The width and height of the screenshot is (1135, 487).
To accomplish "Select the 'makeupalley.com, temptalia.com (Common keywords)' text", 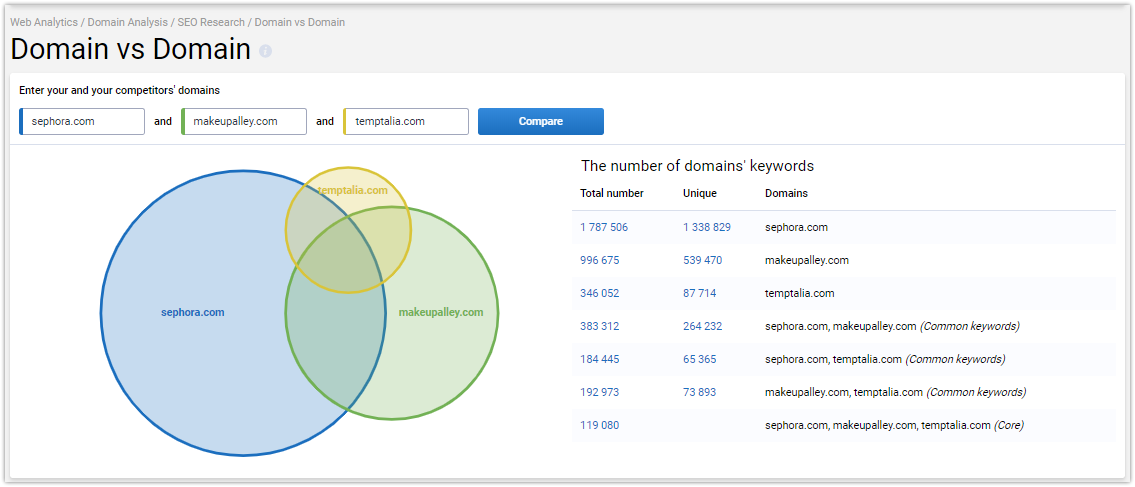I will click(895, 393).
